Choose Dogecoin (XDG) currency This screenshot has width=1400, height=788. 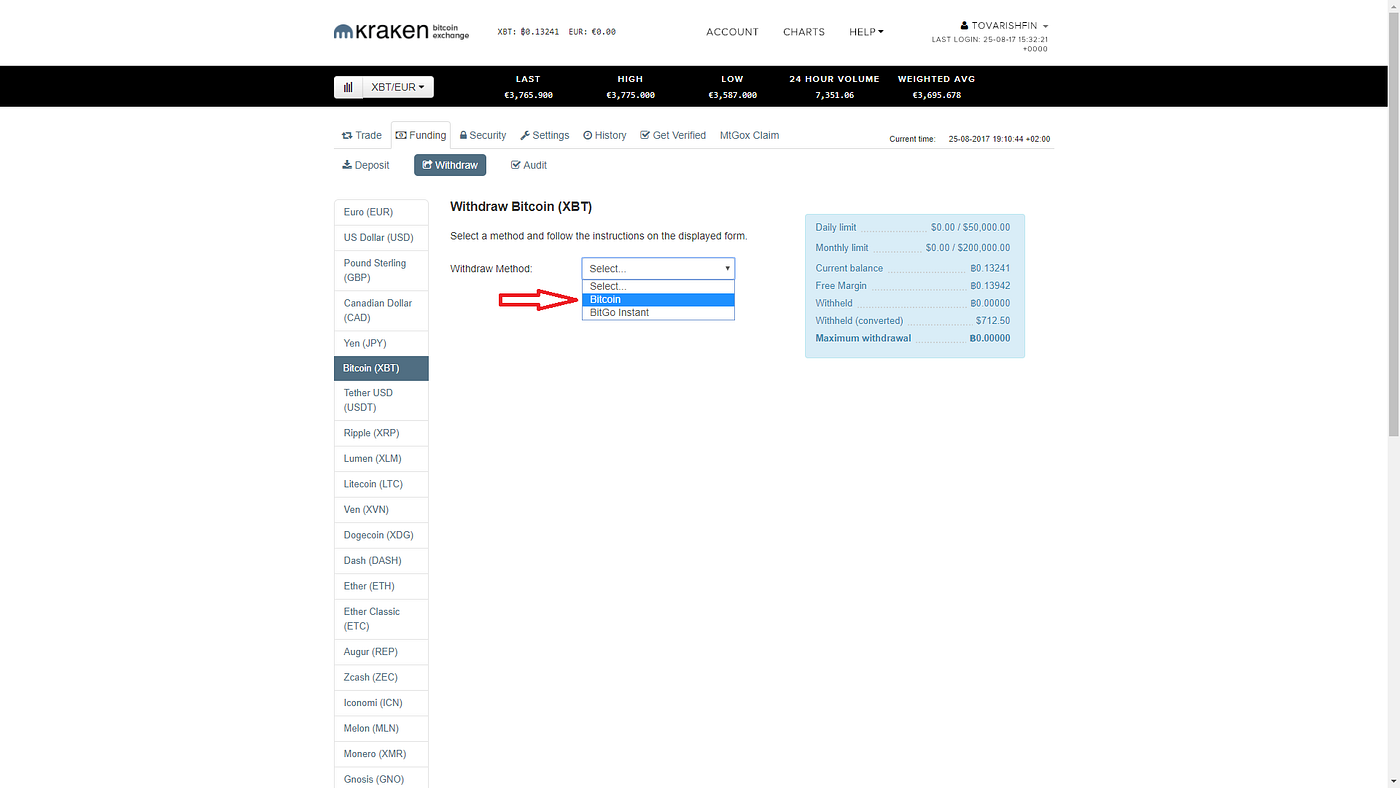(381, 535)
